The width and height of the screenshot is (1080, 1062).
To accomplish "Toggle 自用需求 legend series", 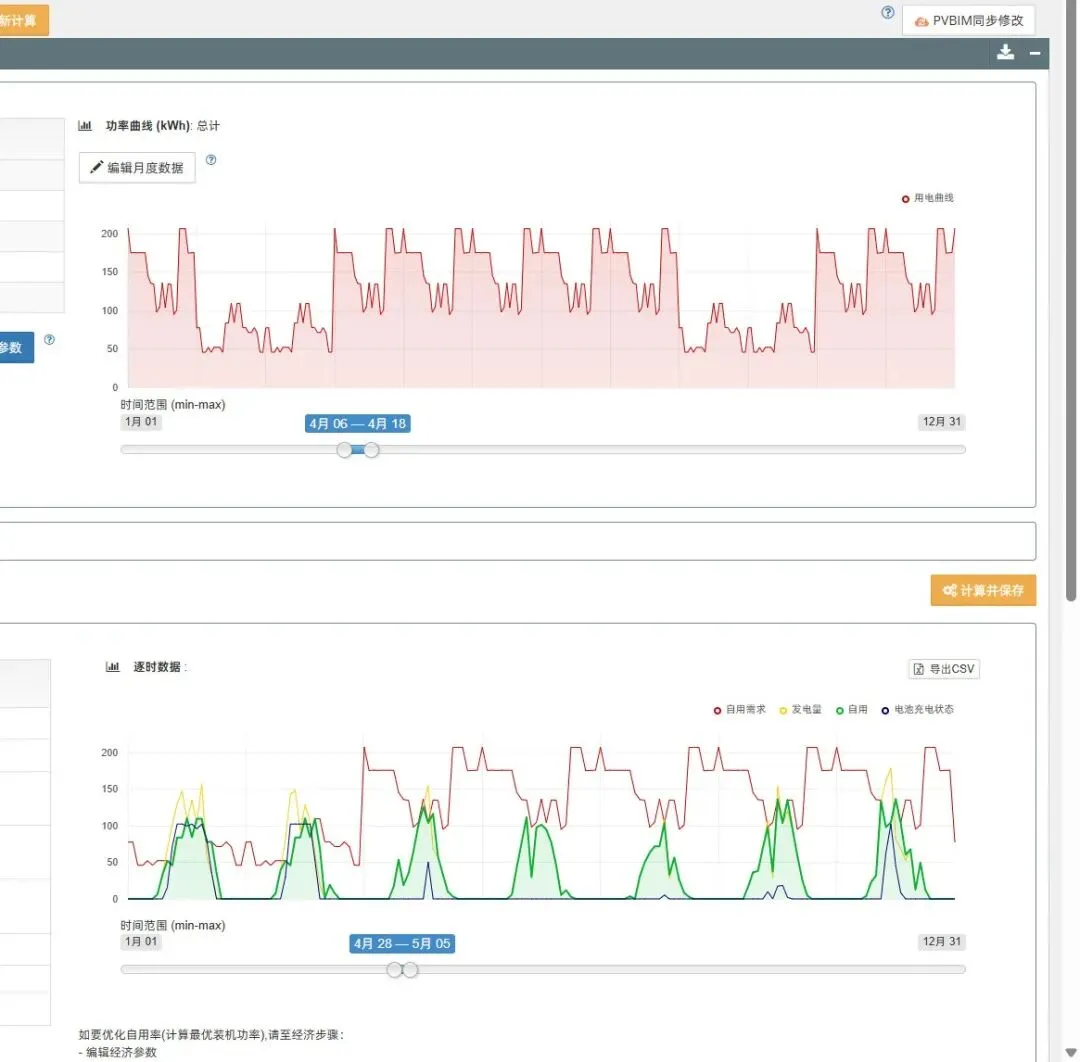I will [740, 709].
